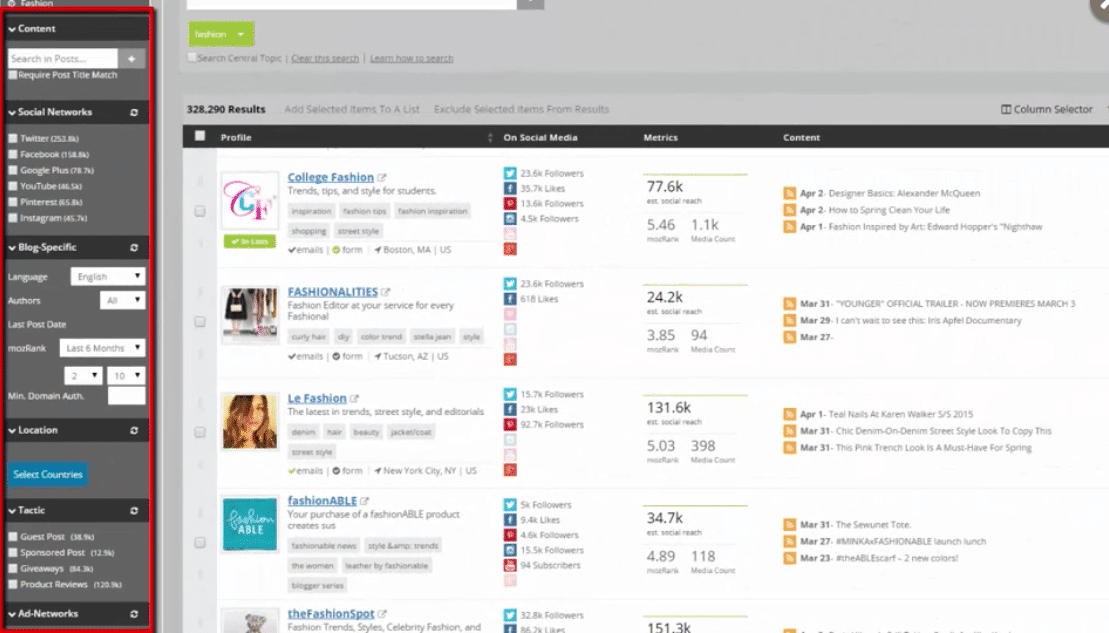The width and height of the screenshot is (1109, 633).
Task: Open theFashionSpot external link icon
Action: 382,614
